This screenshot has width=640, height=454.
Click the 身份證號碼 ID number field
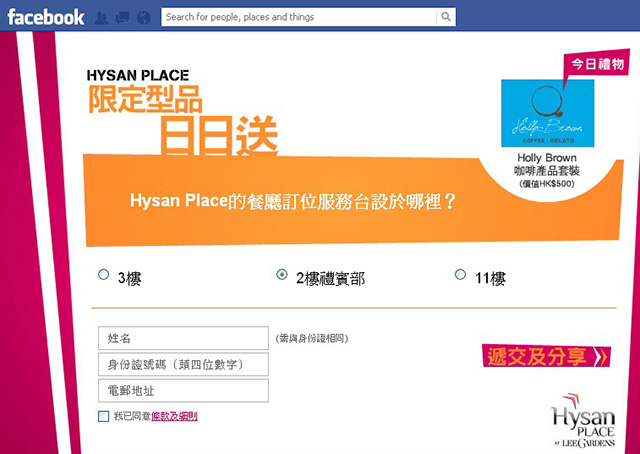[183, 364]
